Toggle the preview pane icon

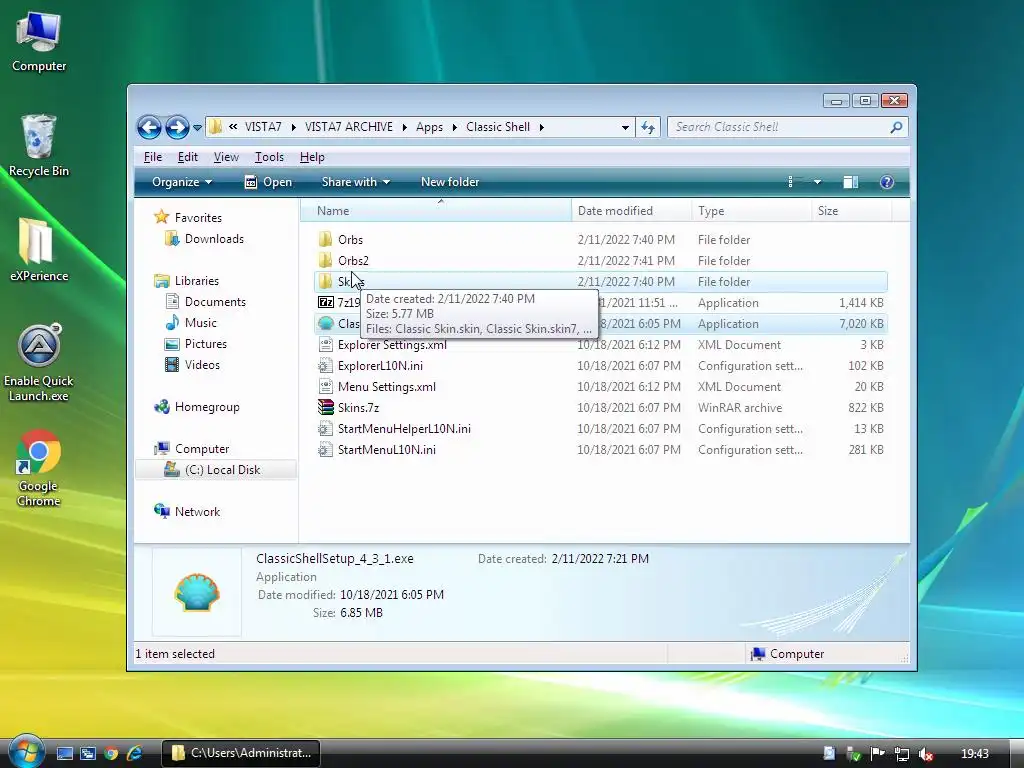point(850,182)
